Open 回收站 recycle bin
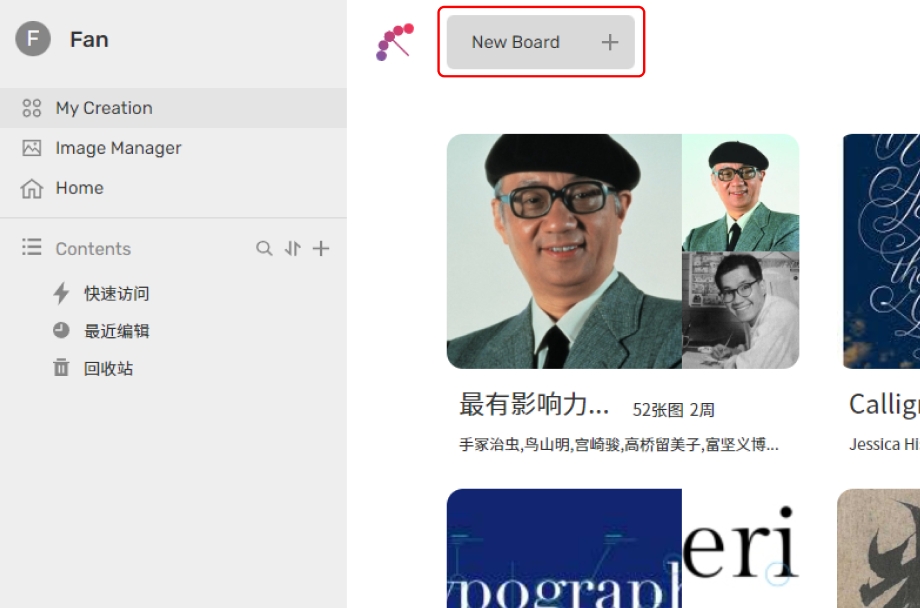 [108, 368]
